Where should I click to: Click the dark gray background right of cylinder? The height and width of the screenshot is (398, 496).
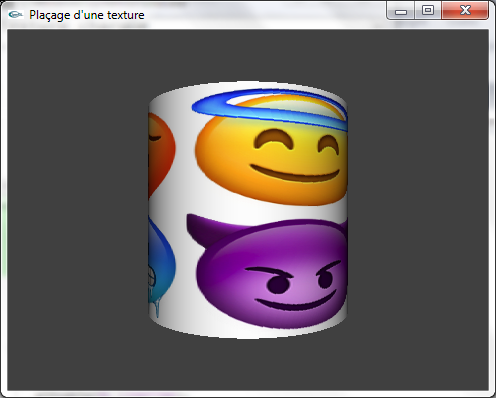[x=418, y=210]
